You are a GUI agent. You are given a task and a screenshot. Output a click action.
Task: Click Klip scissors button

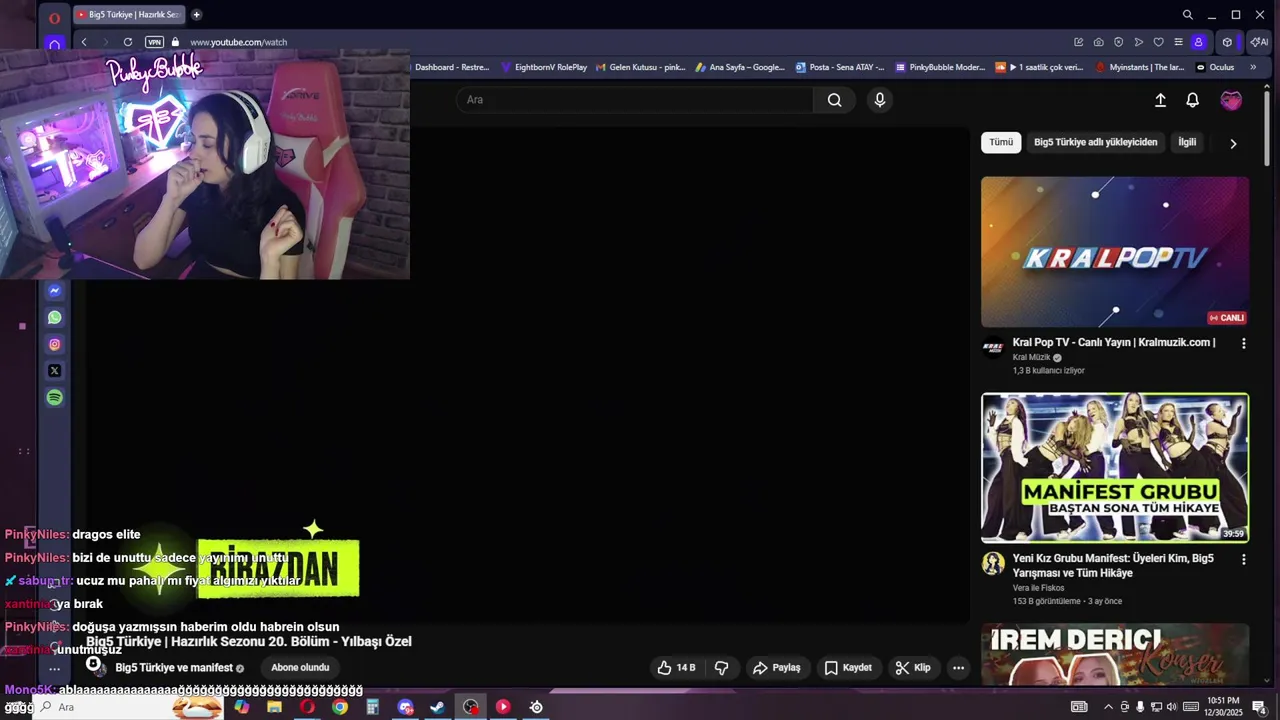(913, 667)
